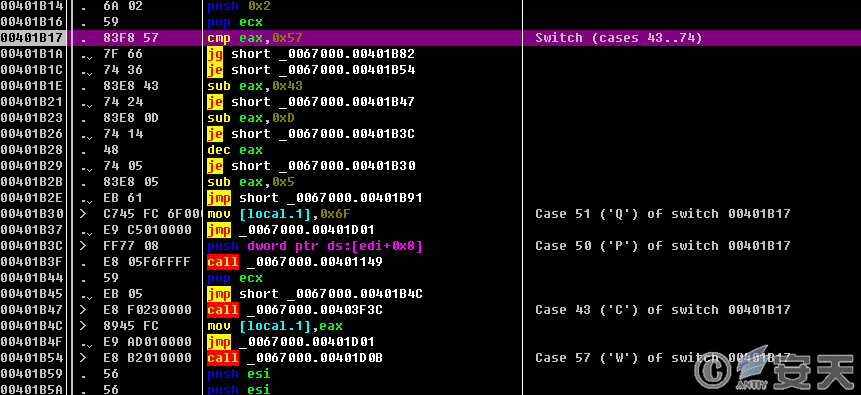Screen dimensions: 861x395
Task: Select hex bytes '74 24'
Action: click(x=123, y=102)
